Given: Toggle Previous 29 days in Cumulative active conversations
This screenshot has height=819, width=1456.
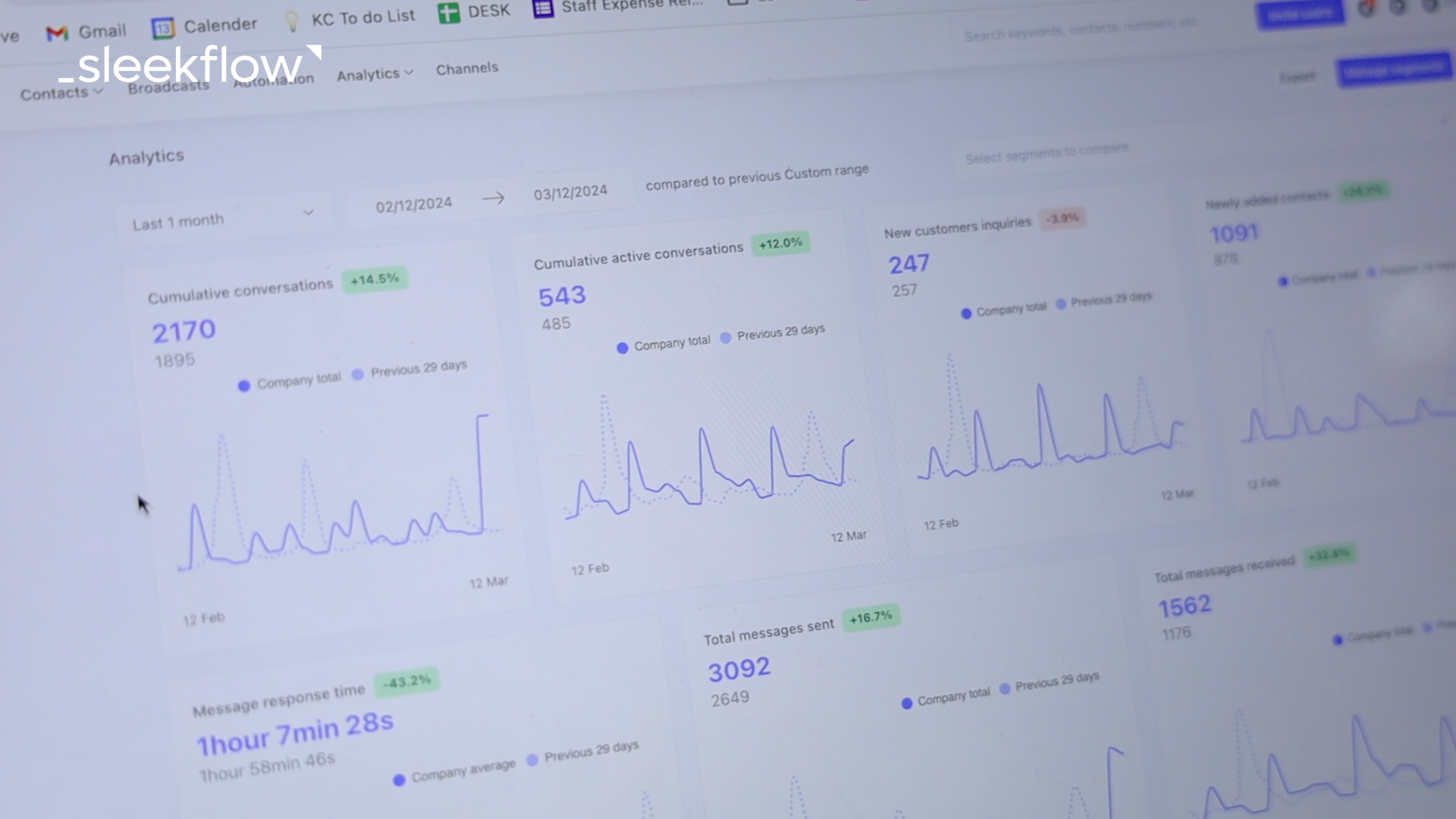Looking at the screenshot, I should point(773,333).
